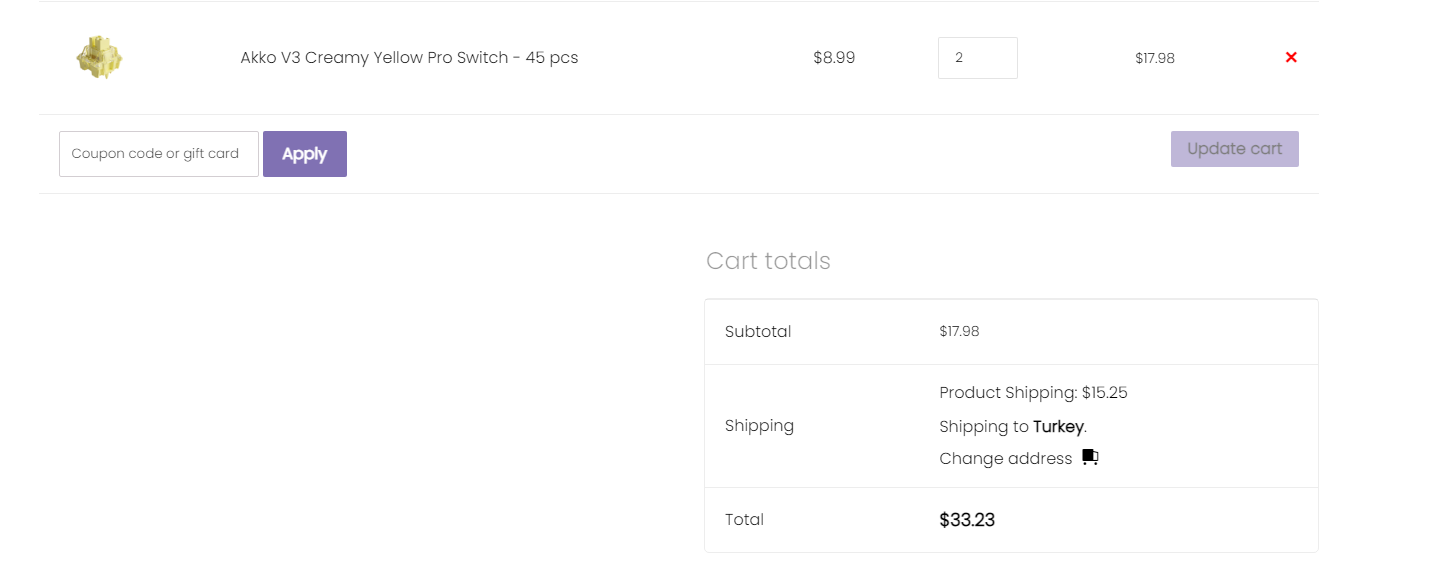Click the $8.99 unit price
The image size is (1453, 571).
834,58
